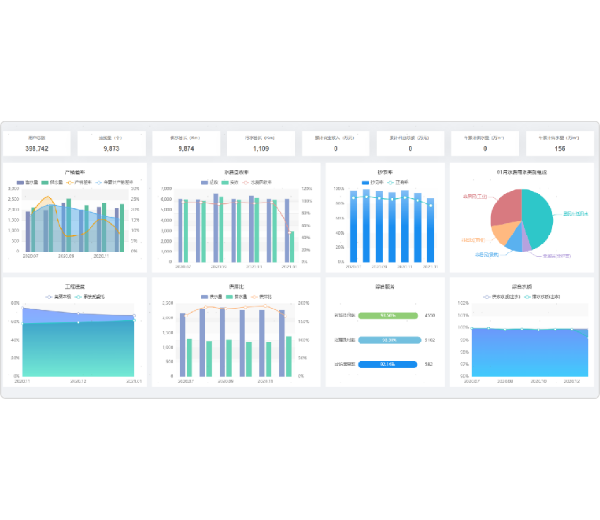Click cyan line legend icon in third top chart
Screen dimensions: 600x520
391,182
